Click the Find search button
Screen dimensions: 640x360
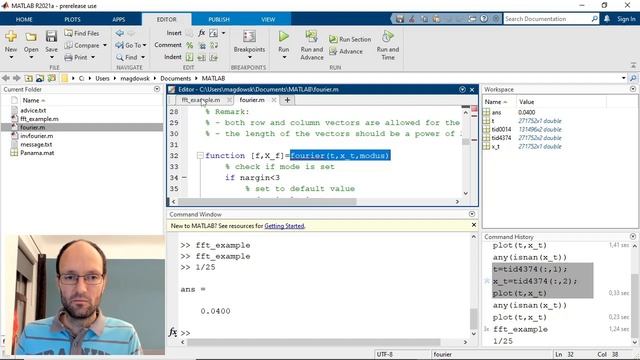click(x=127, y=58)
